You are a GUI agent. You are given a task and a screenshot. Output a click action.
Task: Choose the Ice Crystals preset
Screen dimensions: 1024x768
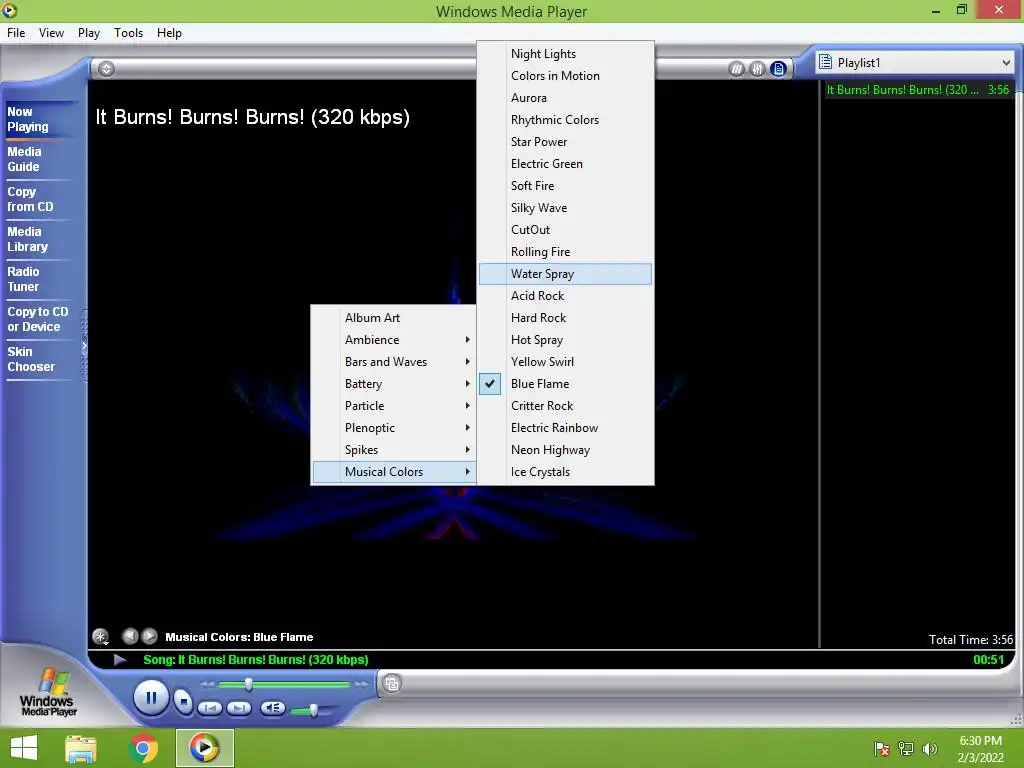click(x=566, y=472)
